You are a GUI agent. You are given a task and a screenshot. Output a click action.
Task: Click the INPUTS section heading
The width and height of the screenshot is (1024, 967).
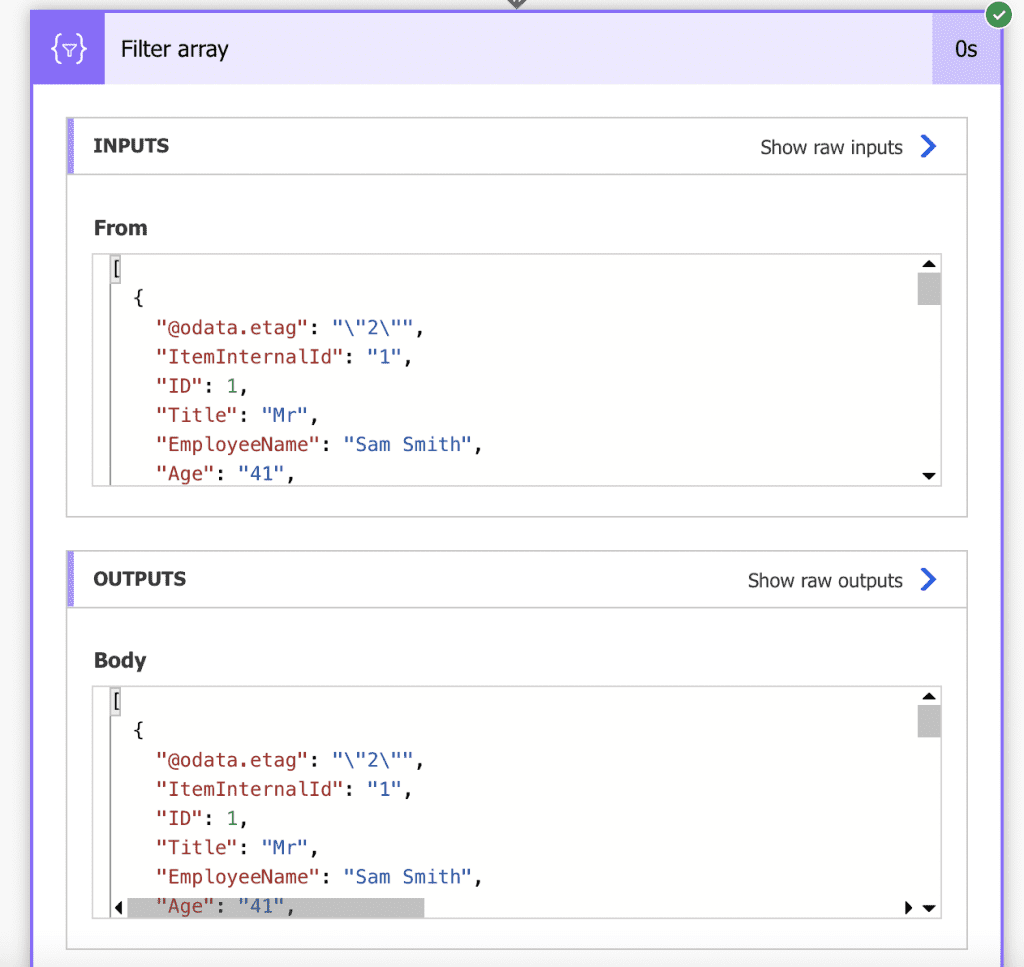131,146
